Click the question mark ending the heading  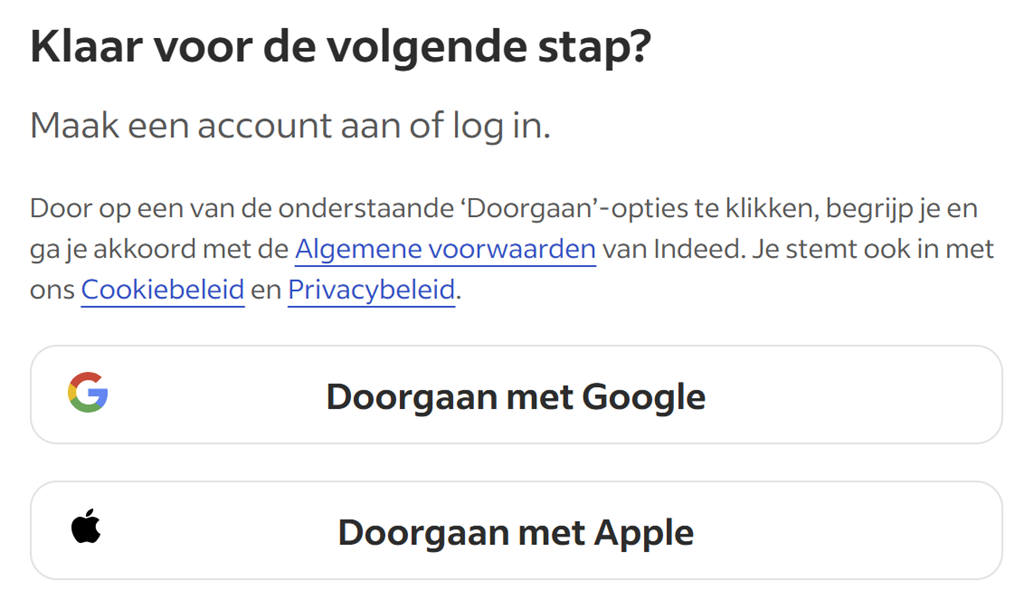coord(637,47)
